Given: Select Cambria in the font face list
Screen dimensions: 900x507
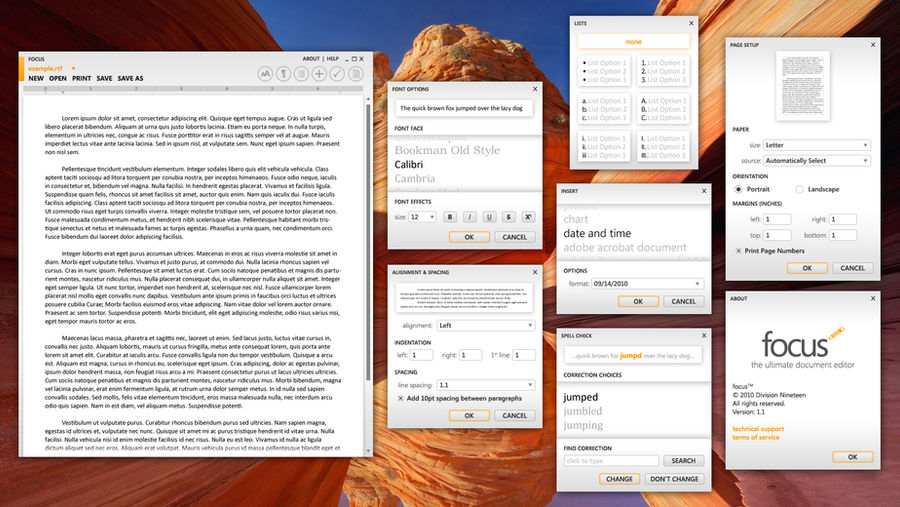Looking at the screenshot, I should [415, 179].
